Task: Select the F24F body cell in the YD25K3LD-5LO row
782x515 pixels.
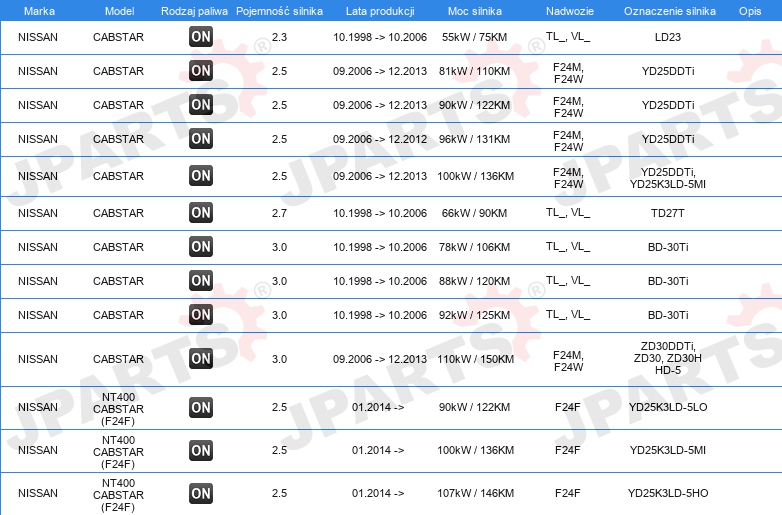Action: pos(568,407)
